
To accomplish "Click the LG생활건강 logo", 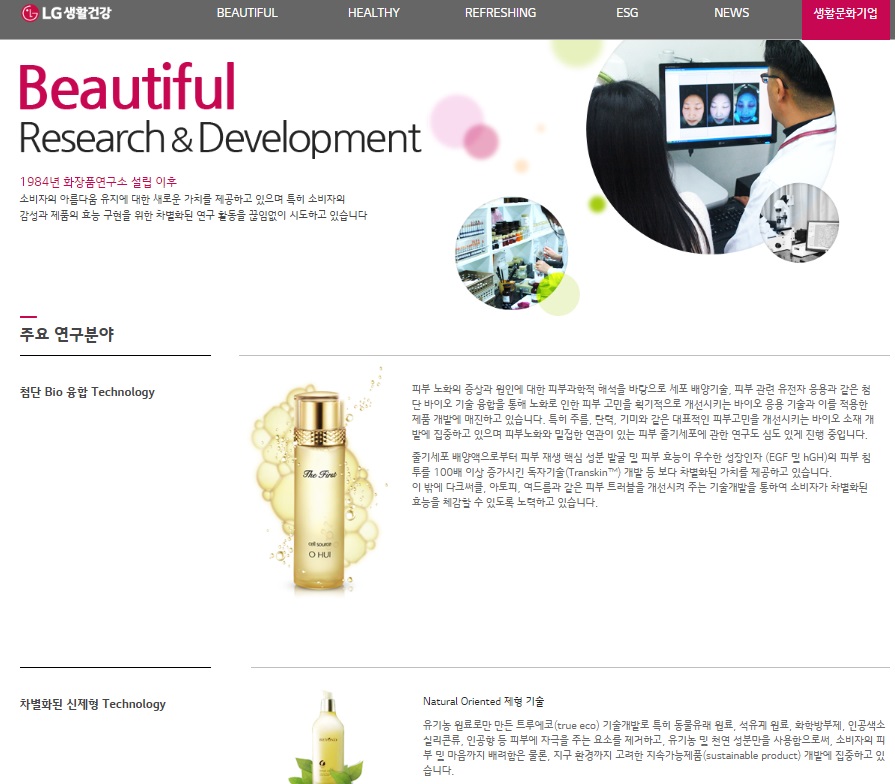I will [x=66, y=13].
